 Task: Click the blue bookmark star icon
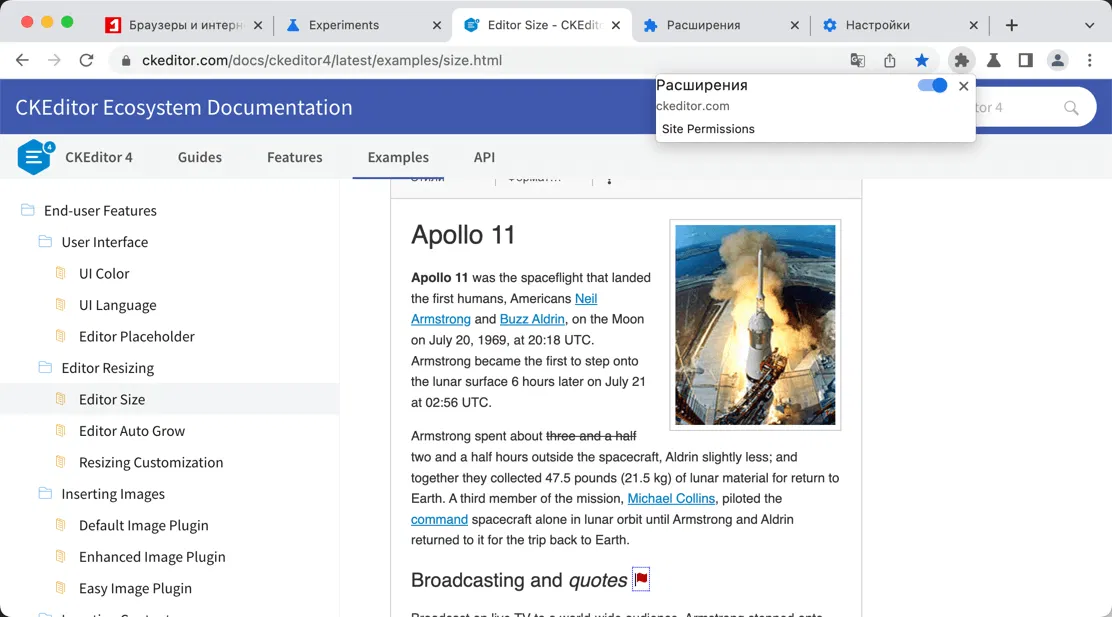921,60
